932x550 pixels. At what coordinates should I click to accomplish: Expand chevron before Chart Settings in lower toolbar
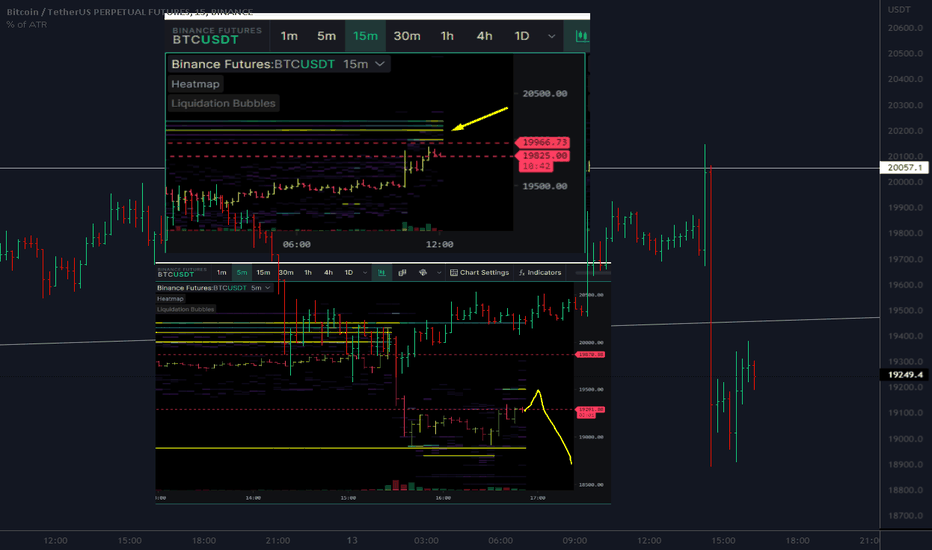point(439,273)
